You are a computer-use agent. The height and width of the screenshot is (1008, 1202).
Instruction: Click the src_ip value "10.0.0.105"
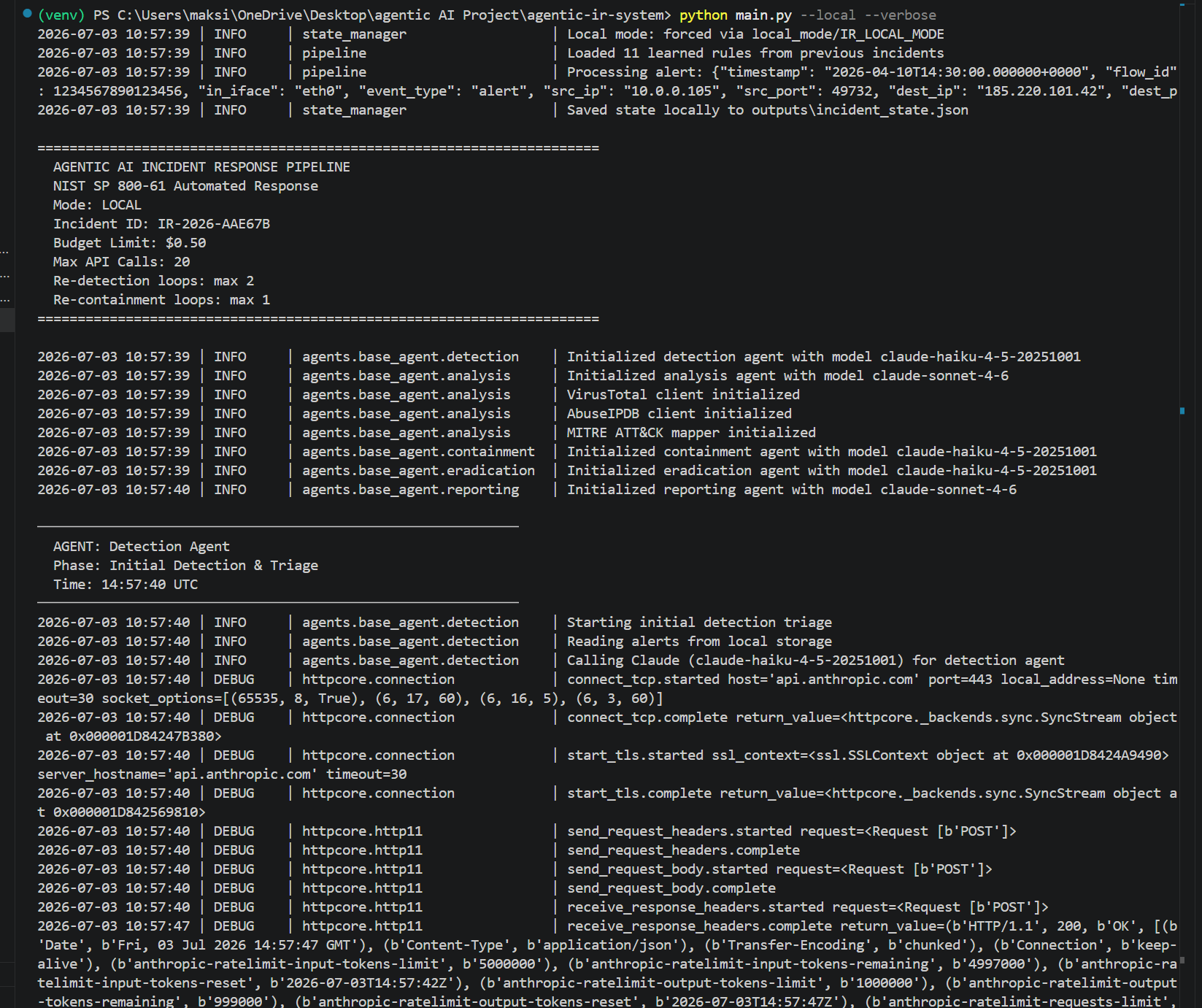point(675,91)
